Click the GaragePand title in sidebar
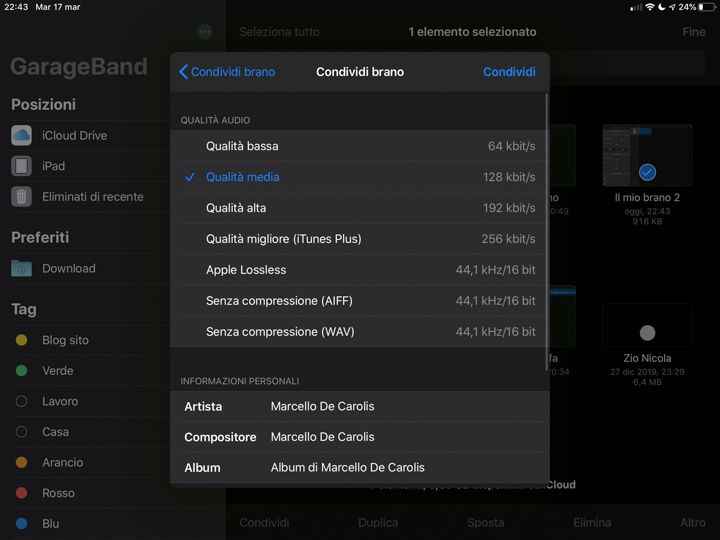The height and width of the screenshot is (540, 720). [79, 67]
